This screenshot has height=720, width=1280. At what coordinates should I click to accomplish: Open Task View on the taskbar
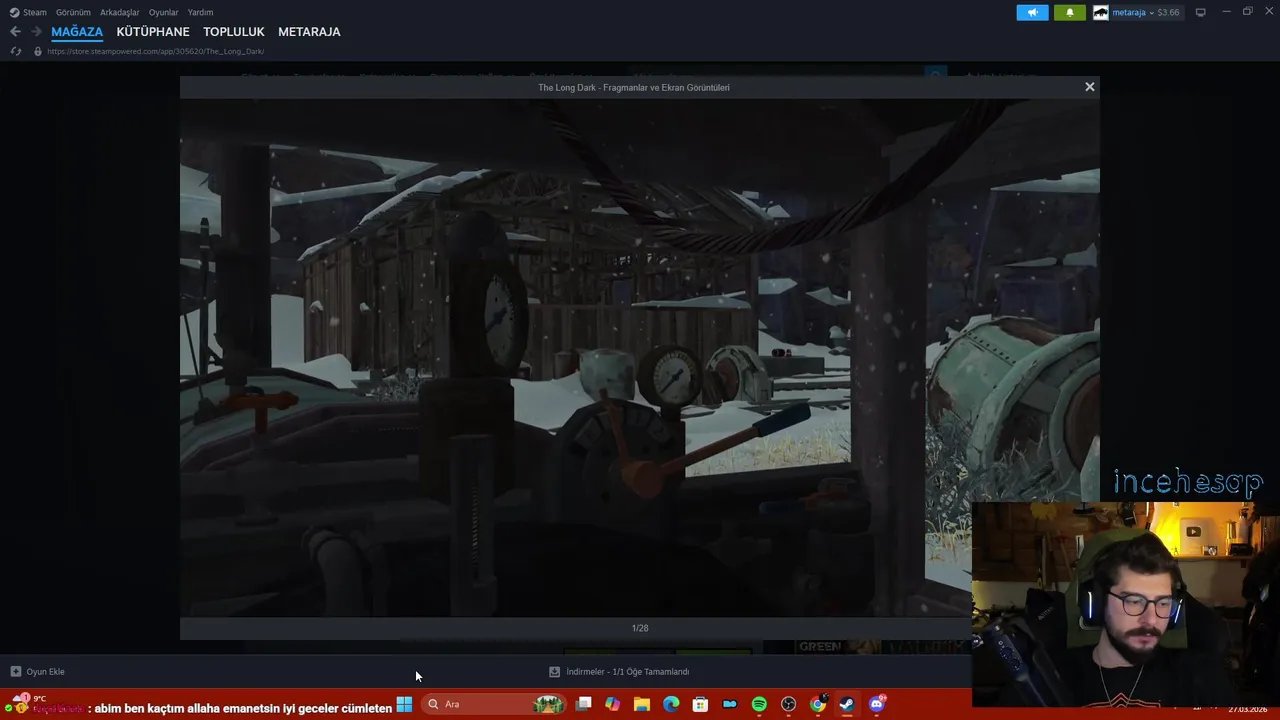coord(584,704)
